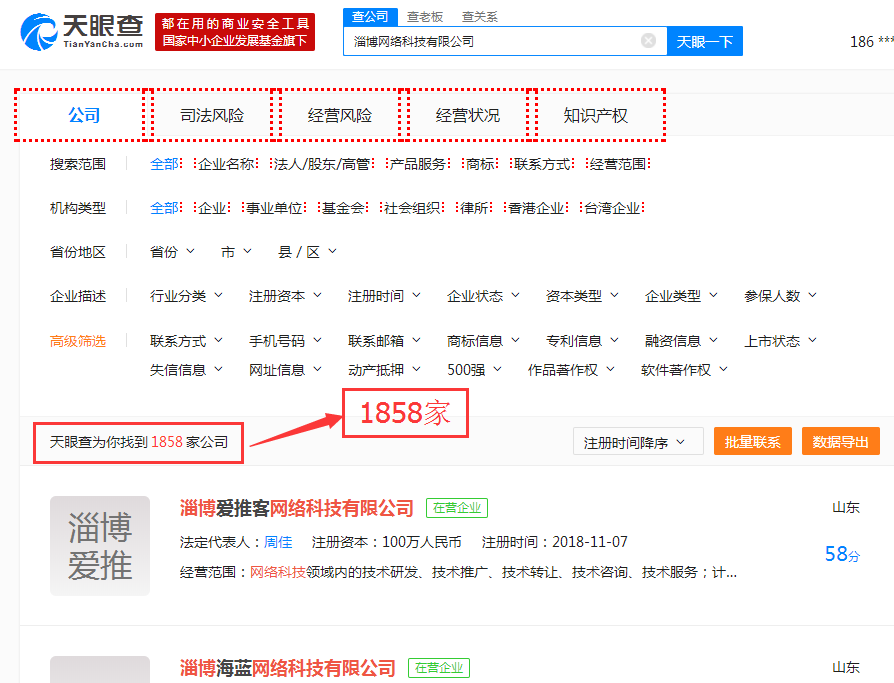Open the 知识产权 tab
Image resolution: width=894 pixels, height=683 pixels.
(x=595, y=115)
